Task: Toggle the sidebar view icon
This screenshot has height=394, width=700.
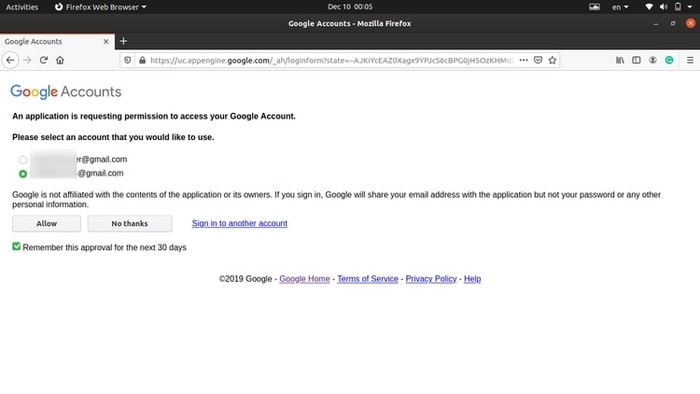Action: 636,60
